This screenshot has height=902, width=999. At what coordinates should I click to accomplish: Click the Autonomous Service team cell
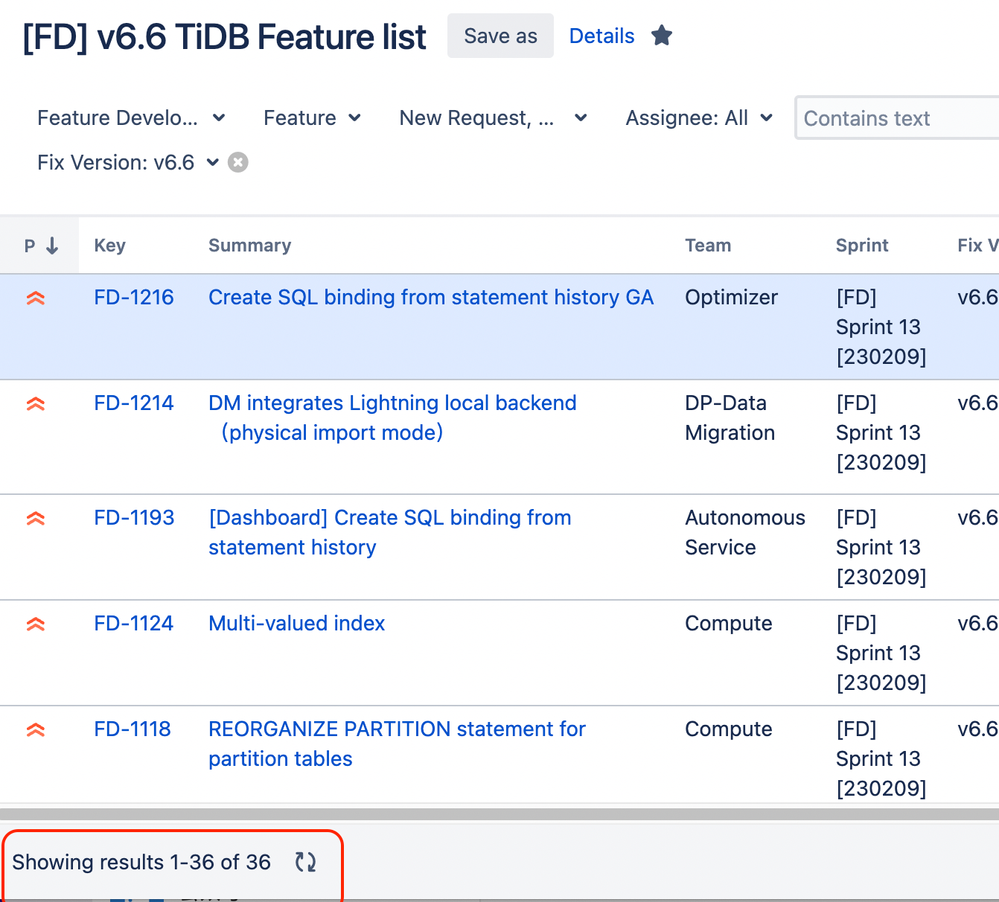745,533
